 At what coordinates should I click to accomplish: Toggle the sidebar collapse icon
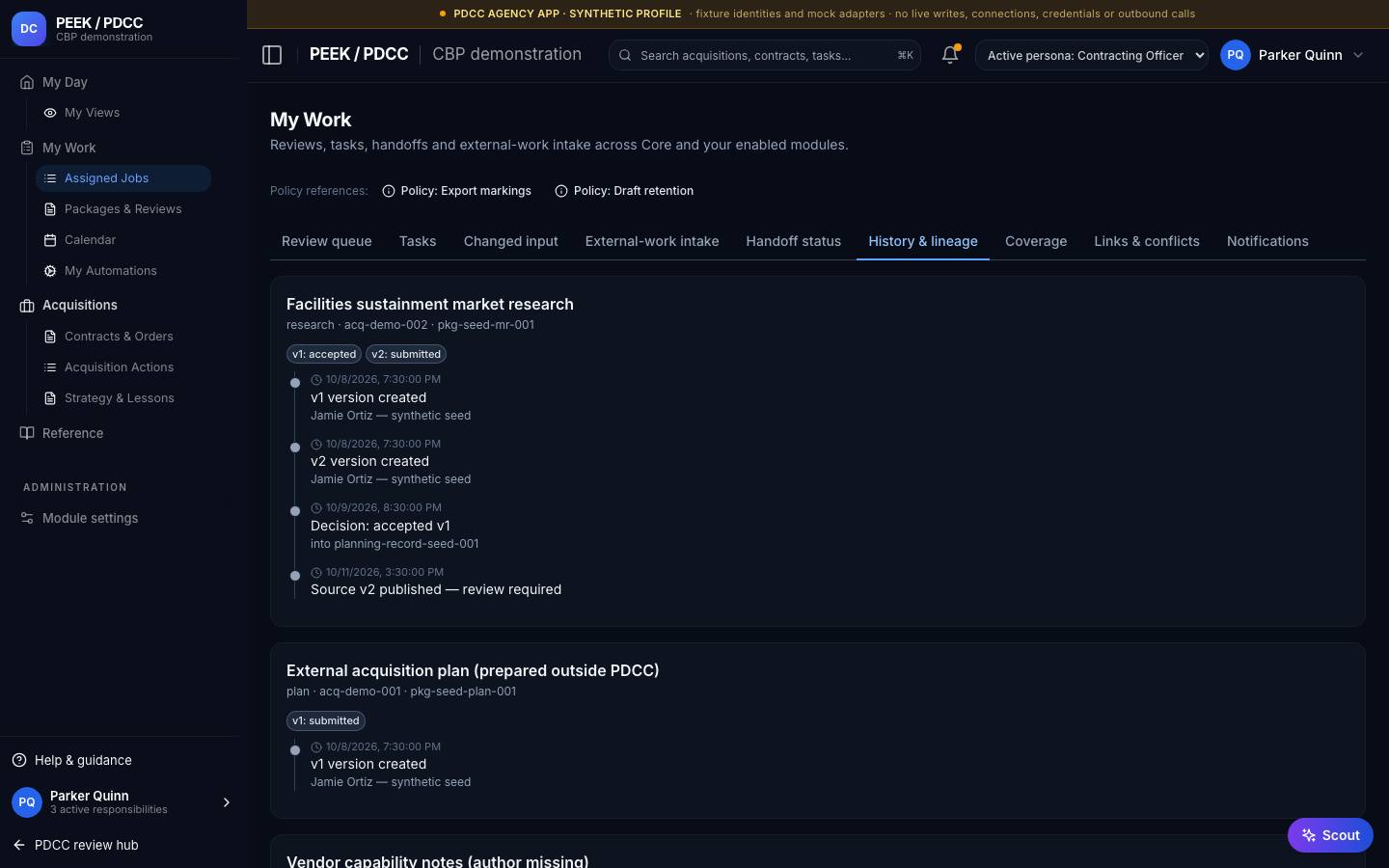(x=272, y=55)
